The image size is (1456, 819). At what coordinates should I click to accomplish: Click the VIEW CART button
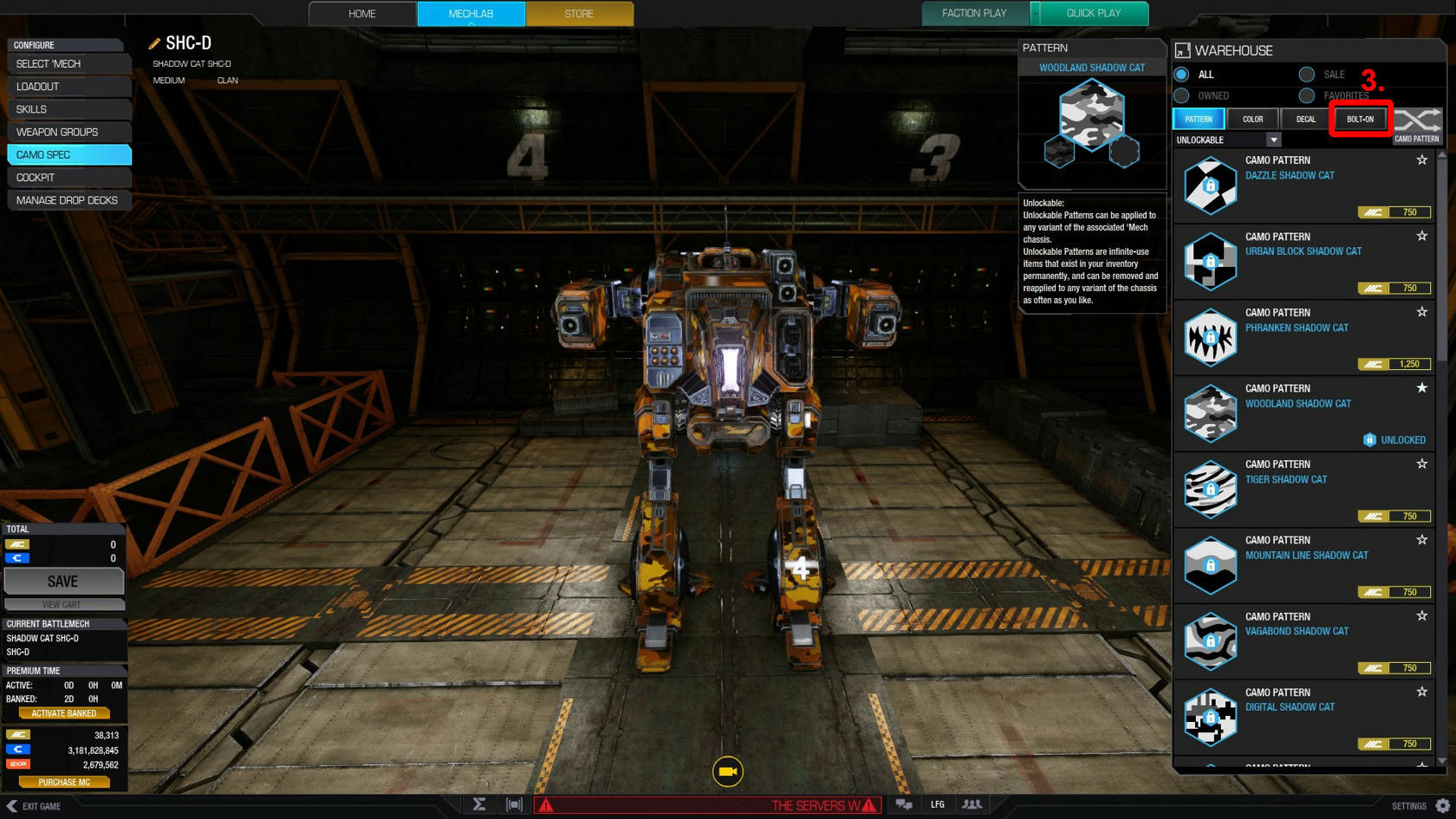pyautogui.click(x=63, y=604)
